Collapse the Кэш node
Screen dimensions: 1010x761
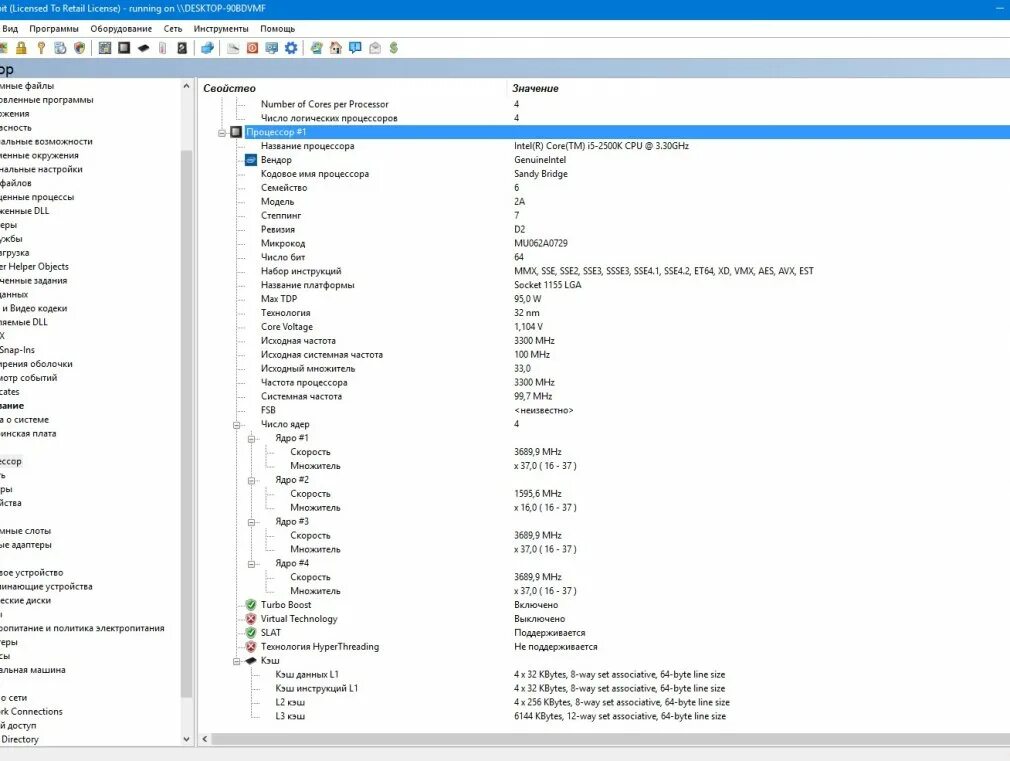[x=234, y=660]
